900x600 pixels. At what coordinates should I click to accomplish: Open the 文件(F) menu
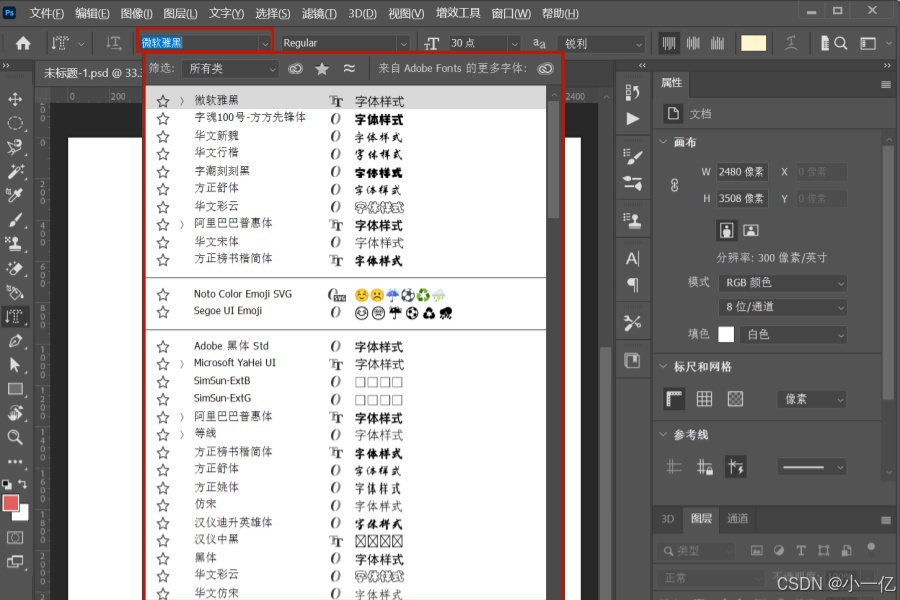coord(46,13)
